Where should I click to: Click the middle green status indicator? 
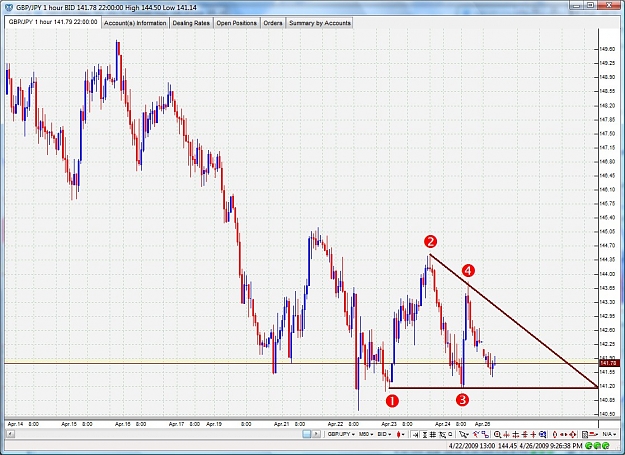point(597,445)
